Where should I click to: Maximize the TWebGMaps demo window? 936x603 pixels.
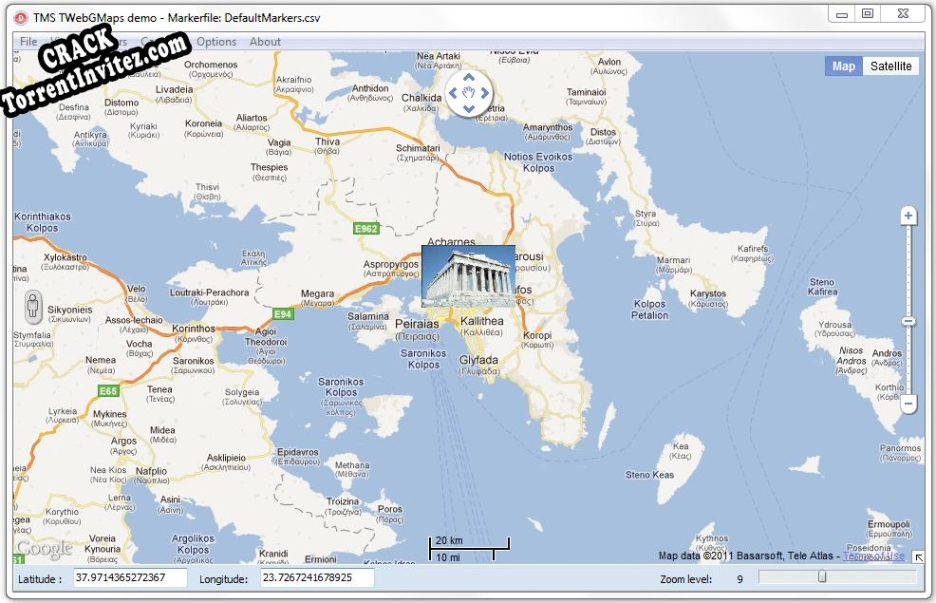click(868, 14)
